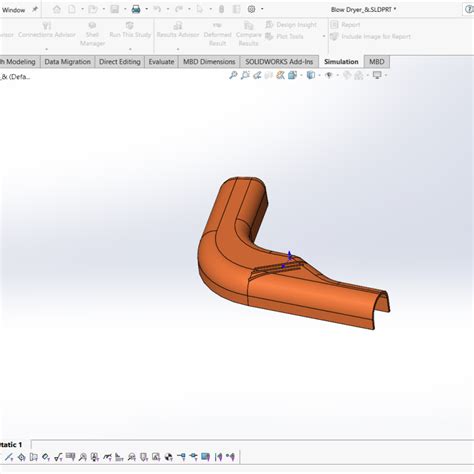Switch to Direct Editing tab

point(120,62)
